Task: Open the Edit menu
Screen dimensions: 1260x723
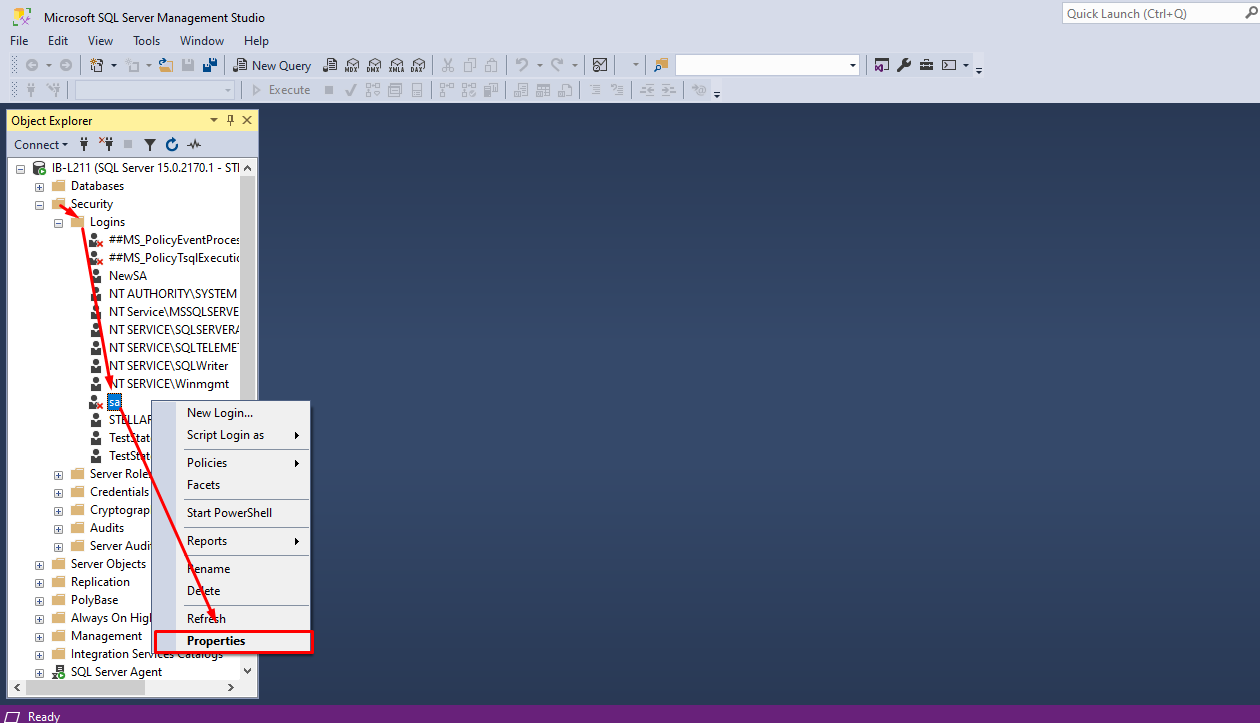Action: 58,41
